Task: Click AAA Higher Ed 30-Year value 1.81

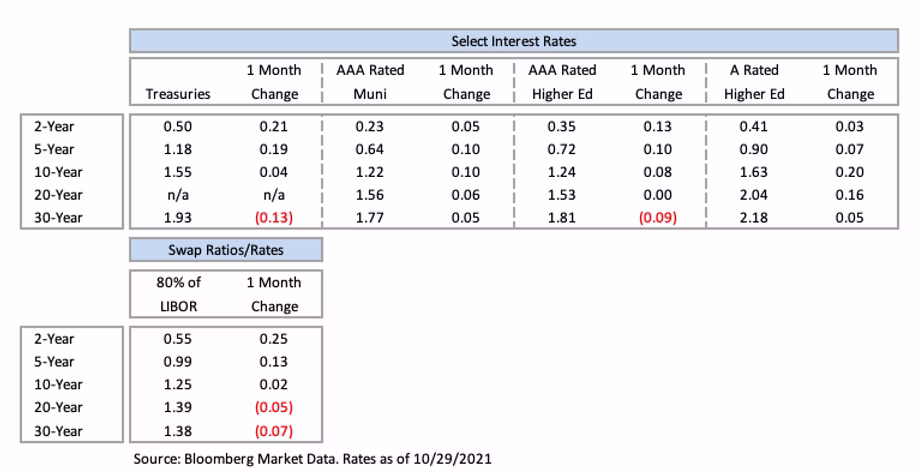Action: (x=562, y=218)
